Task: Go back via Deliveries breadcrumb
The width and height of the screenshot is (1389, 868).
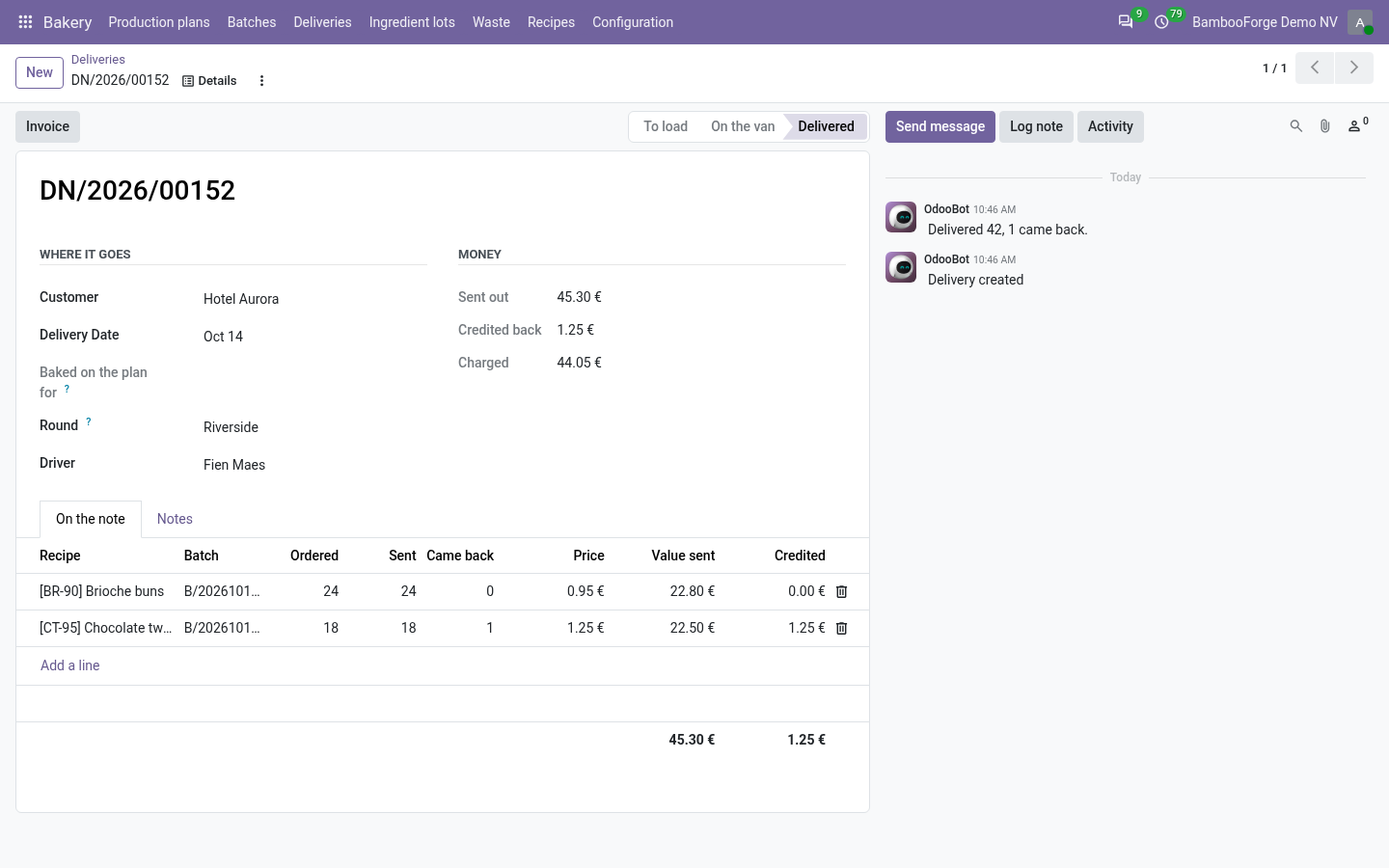Action: [x=98, y=60]
